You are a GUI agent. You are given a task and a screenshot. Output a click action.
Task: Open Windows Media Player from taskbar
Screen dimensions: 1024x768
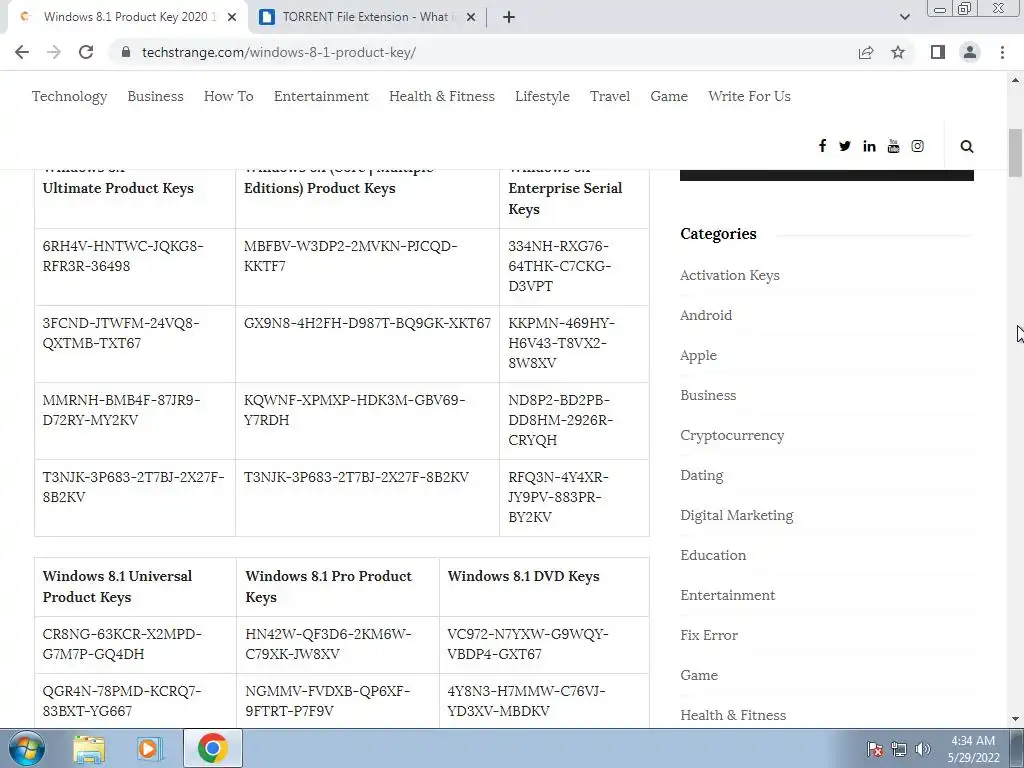(149, 749)
